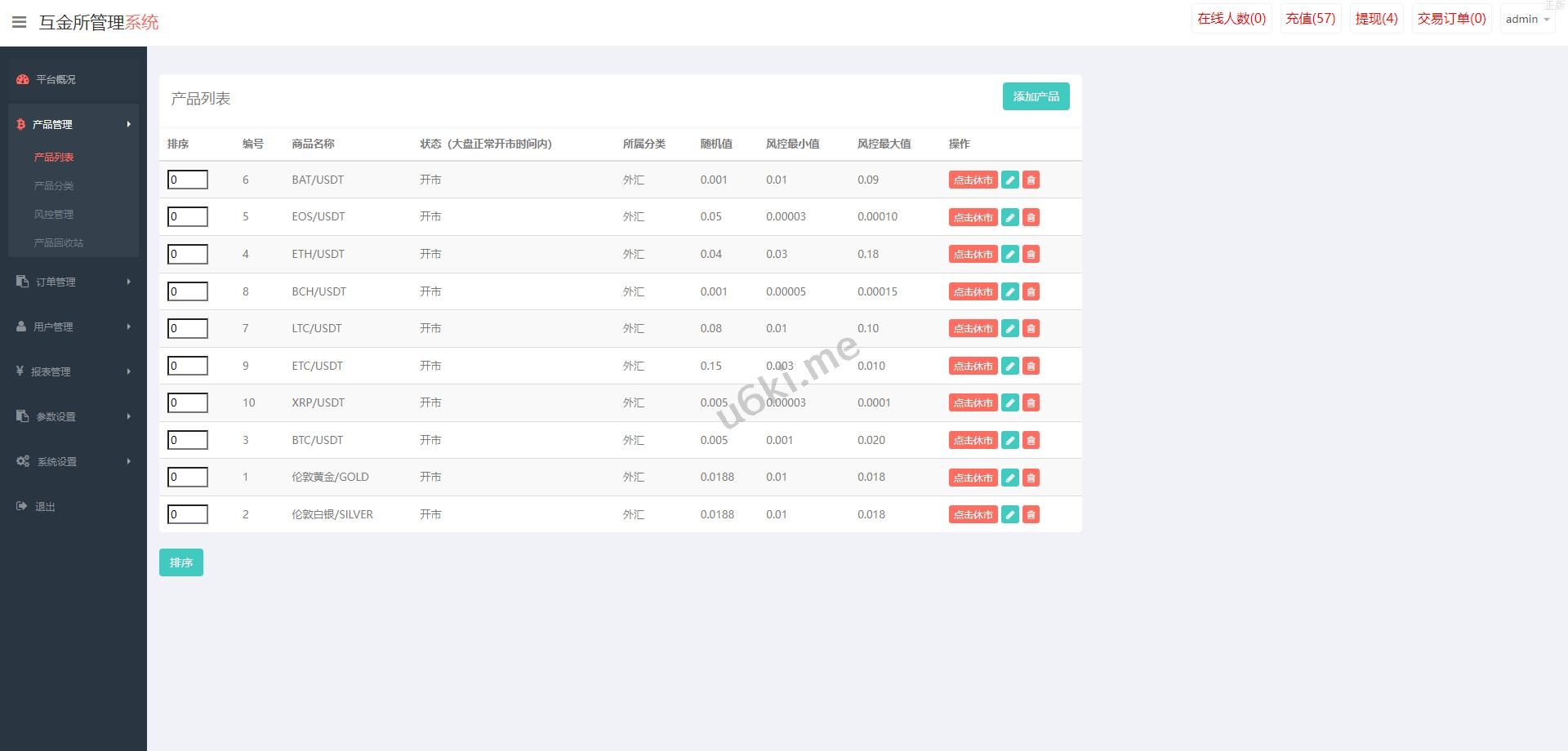Click edit icon for 伦敦黄金/GOLD row

pyautogui.click(x=1010, y=478)
